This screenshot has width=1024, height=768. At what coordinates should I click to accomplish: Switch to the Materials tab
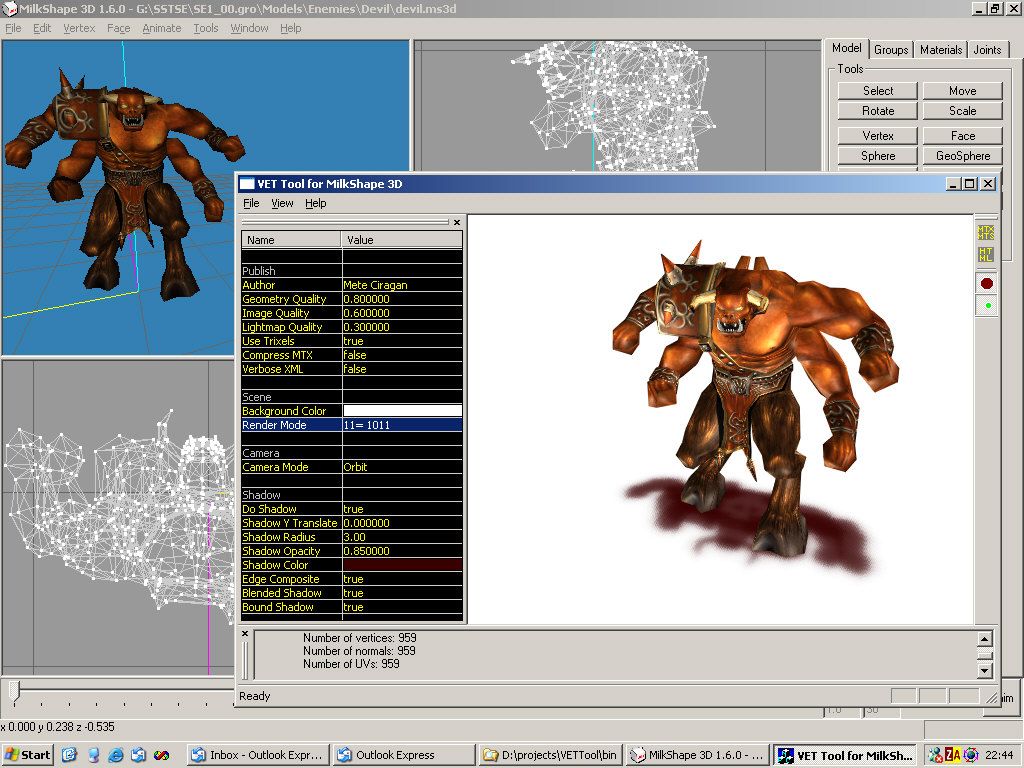click(940, 50)
